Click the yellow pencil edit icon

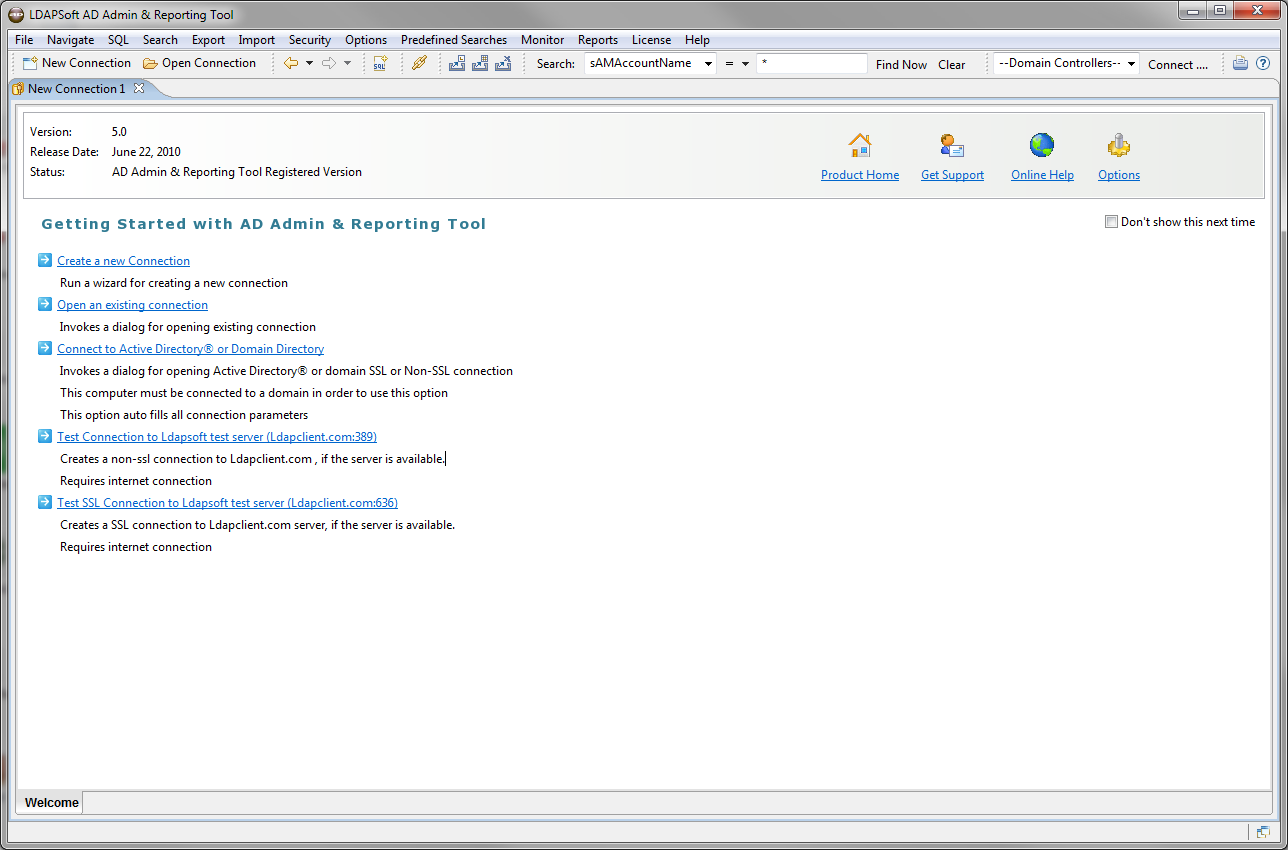coord(419,63)
